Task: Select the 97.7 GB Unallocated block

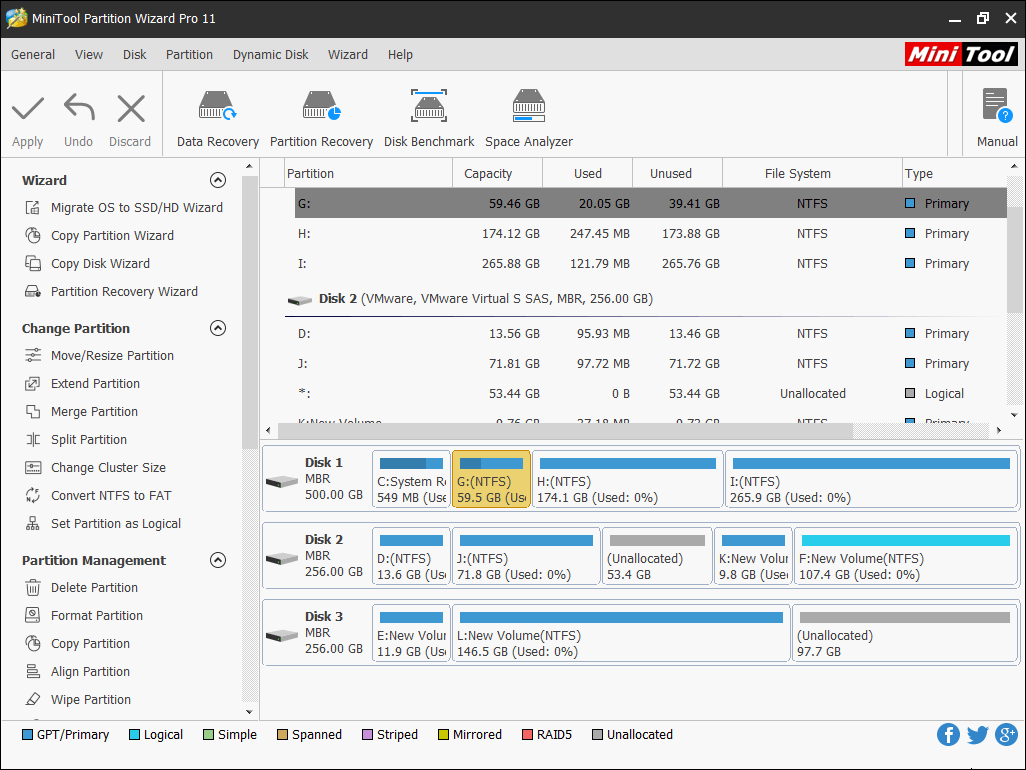Action: coord(904,633)
